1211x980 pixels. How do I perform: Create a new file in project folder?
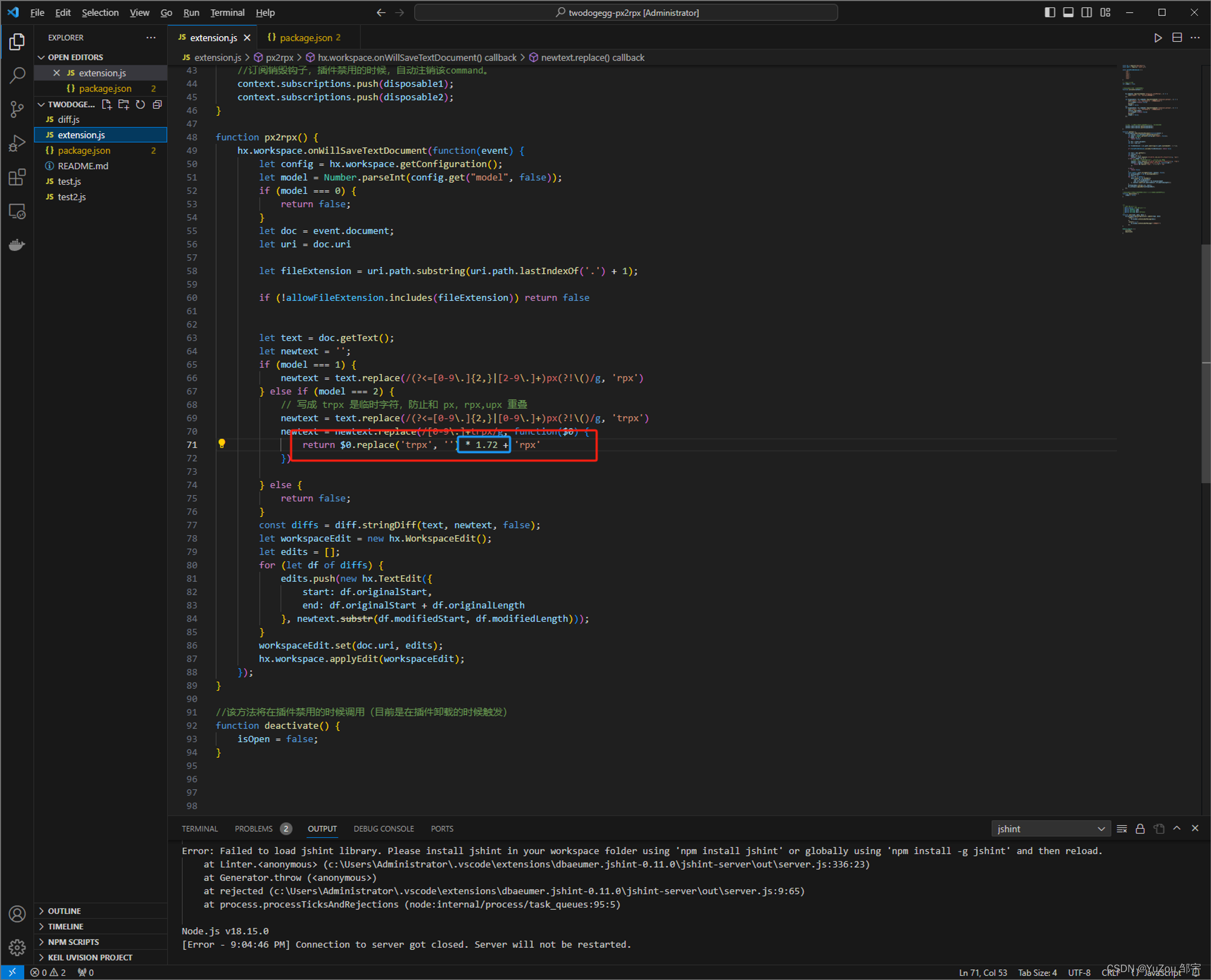click(107, 105)
